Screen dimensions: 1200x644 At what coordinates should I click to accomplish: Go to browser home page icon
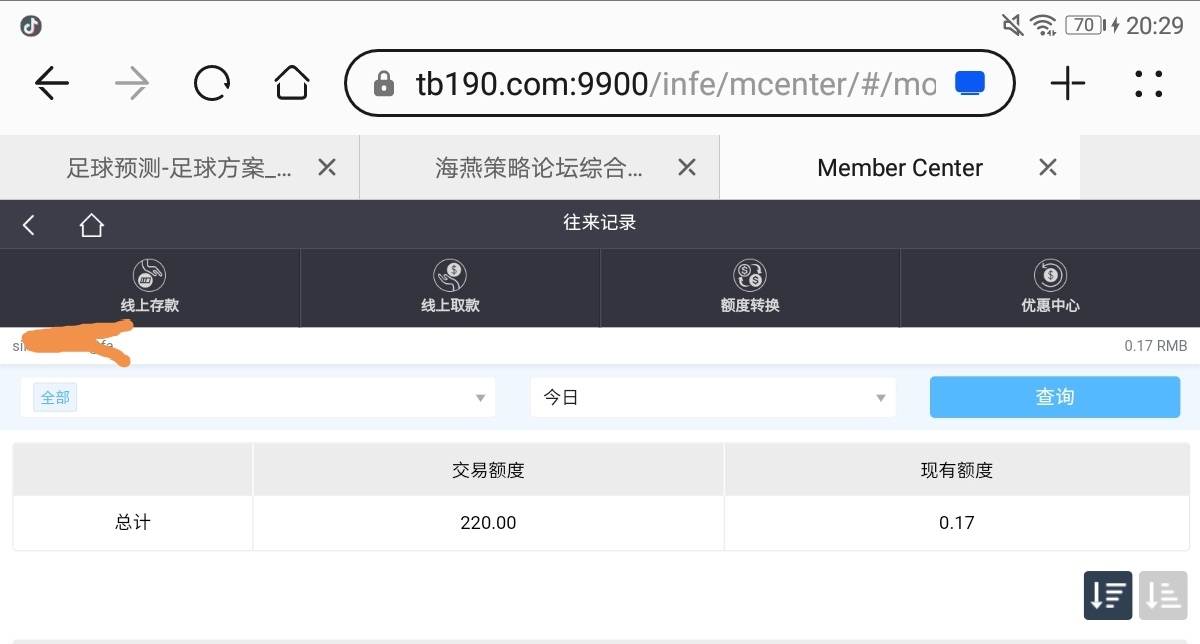[x=292, y=84]
